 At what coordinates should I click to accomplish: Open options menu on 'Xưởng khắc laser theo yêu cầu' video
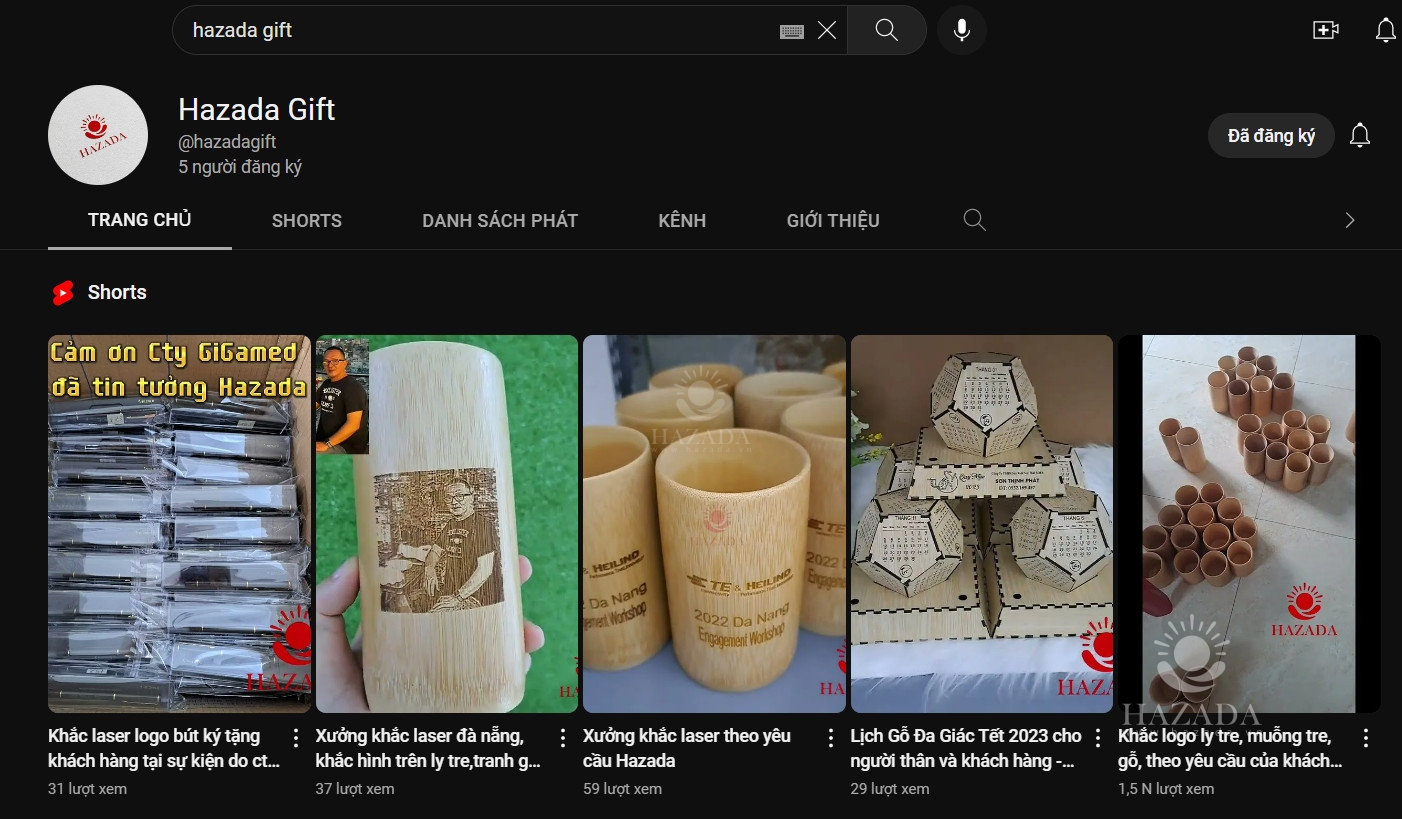coord(830,736)
